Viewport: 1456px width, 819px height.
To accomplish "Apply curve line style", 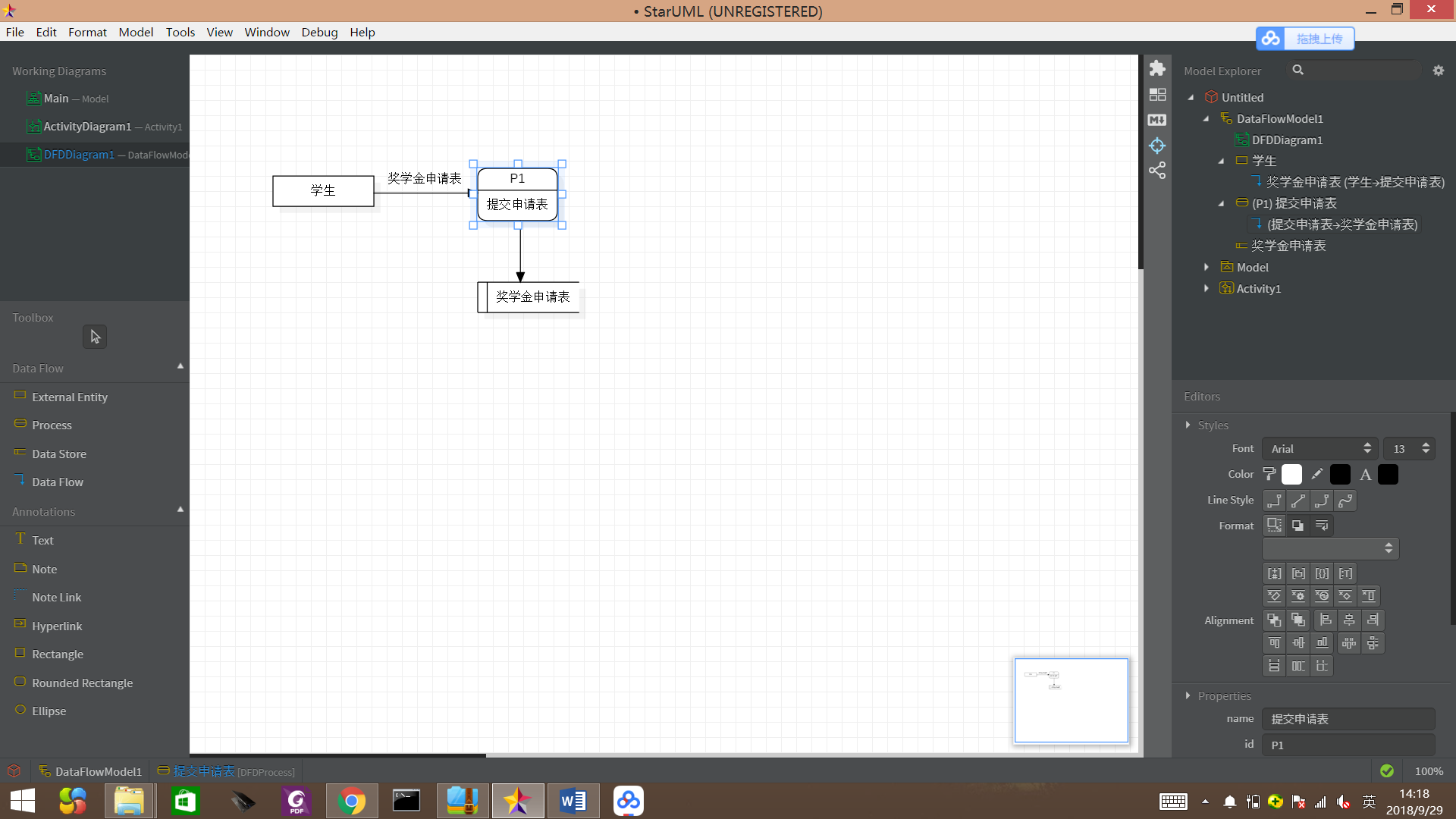I will click(x=1345, y=500).
